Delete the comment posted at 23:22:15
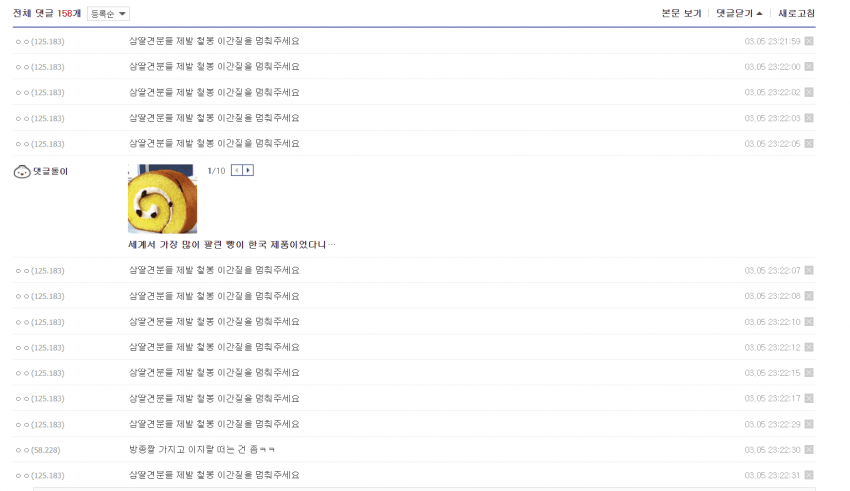Image resolution: width=850 pixels, height=491 pixels. pyautogui.click(x=809, y=373)
